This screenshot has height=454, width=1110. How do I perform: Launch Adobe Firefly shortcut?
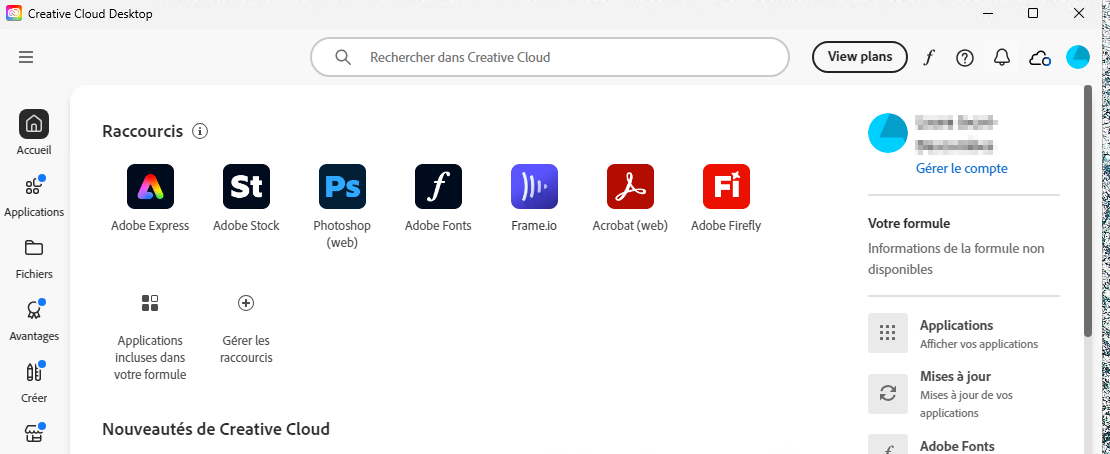(726, 187)
